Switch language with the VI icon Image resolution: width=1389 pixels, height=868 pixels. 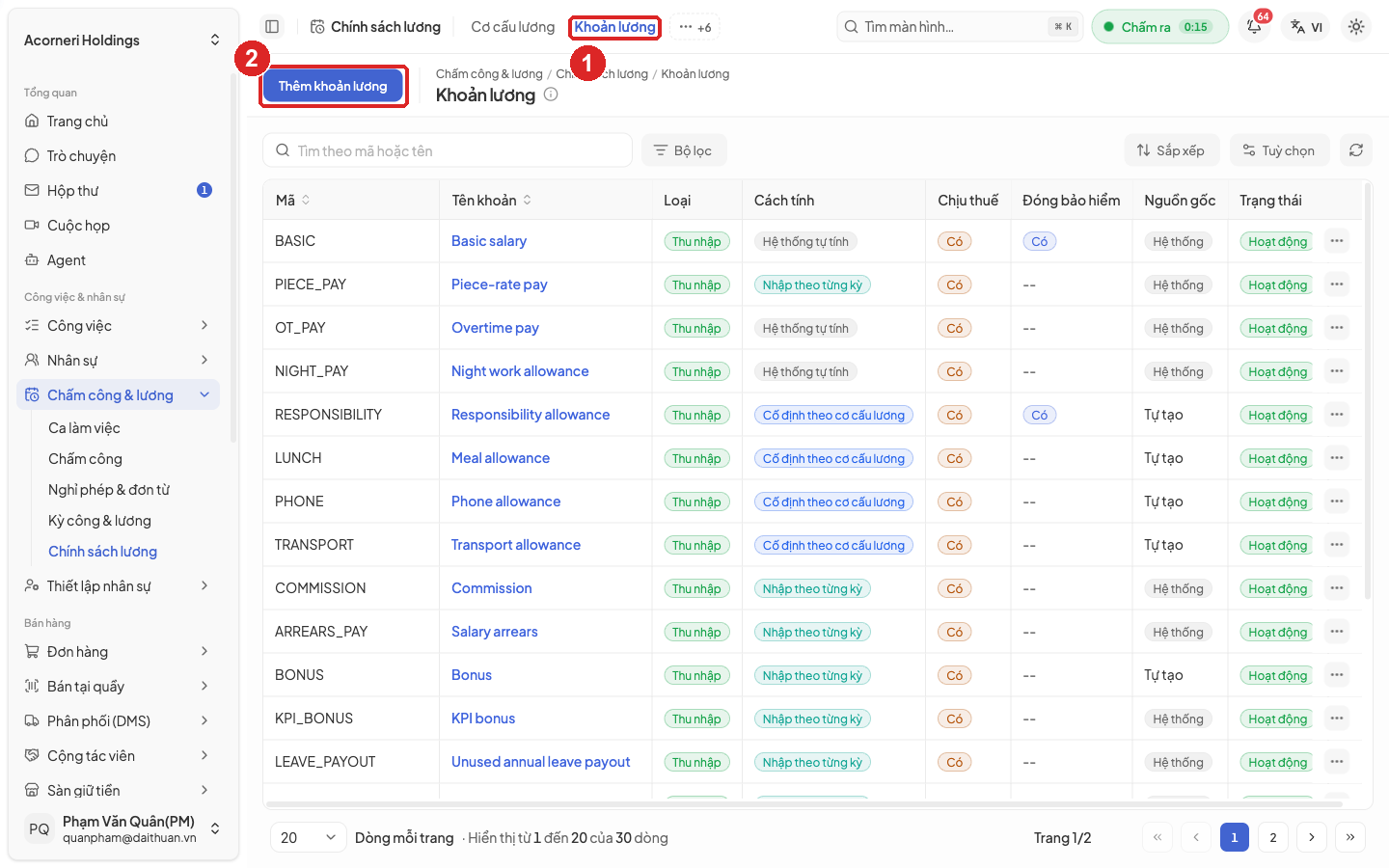click(1307, 27)
